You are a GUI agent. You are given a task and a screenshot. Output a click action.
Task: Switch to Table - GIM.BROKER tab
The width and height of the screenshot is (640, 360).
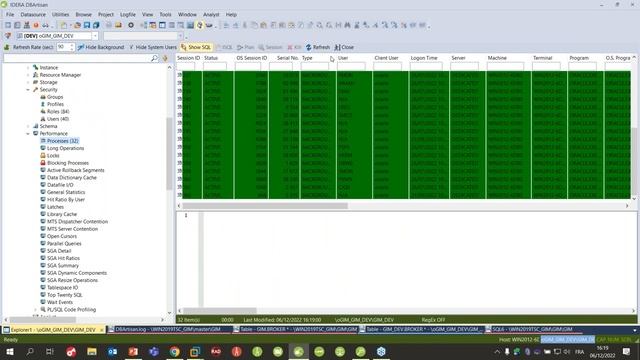[x=295, y=329]
